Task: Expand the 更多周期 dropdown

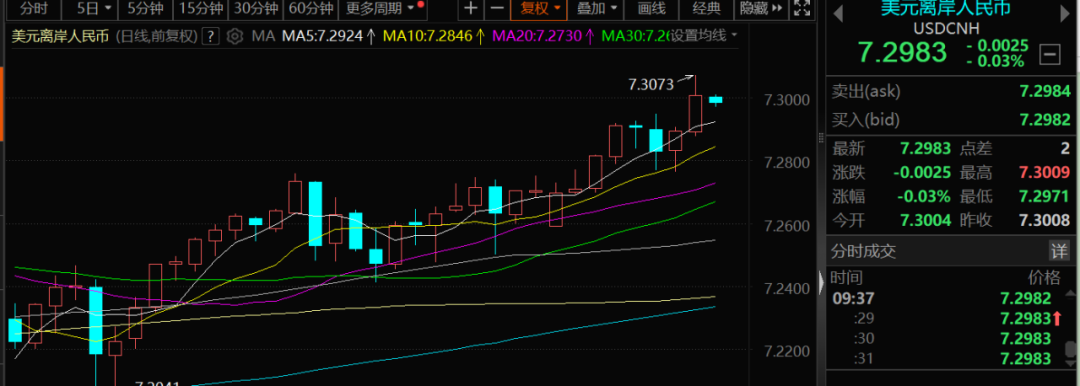Action: tap(382, 9)
